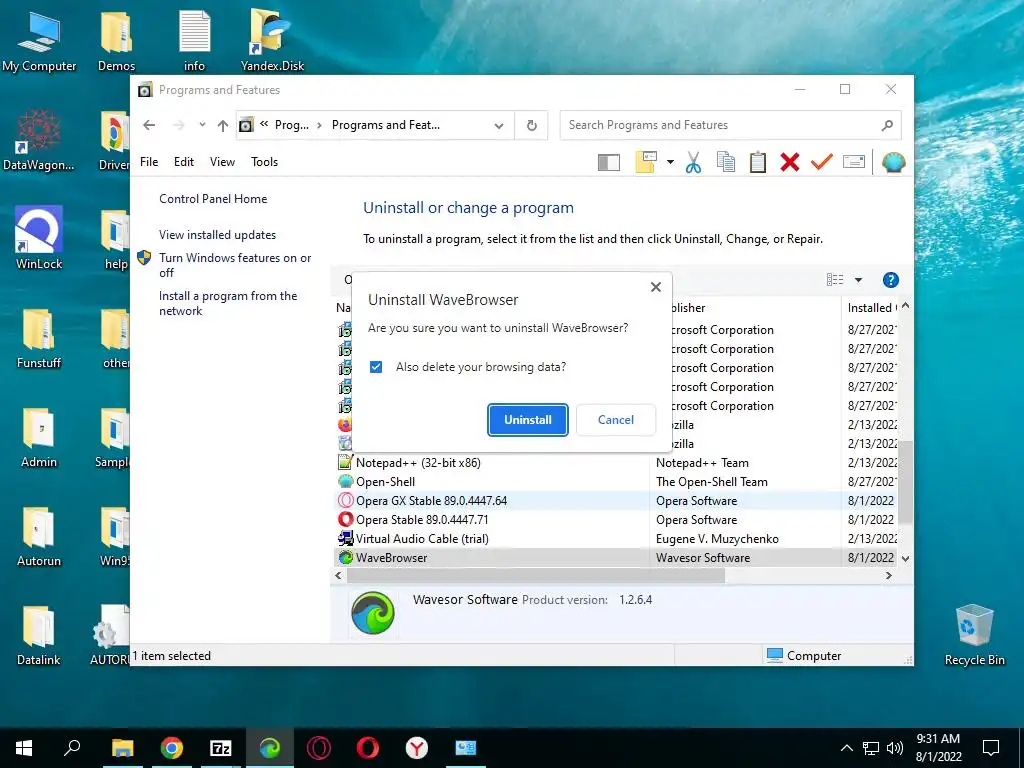Sort by the Installed On column header

pos(870,308)
